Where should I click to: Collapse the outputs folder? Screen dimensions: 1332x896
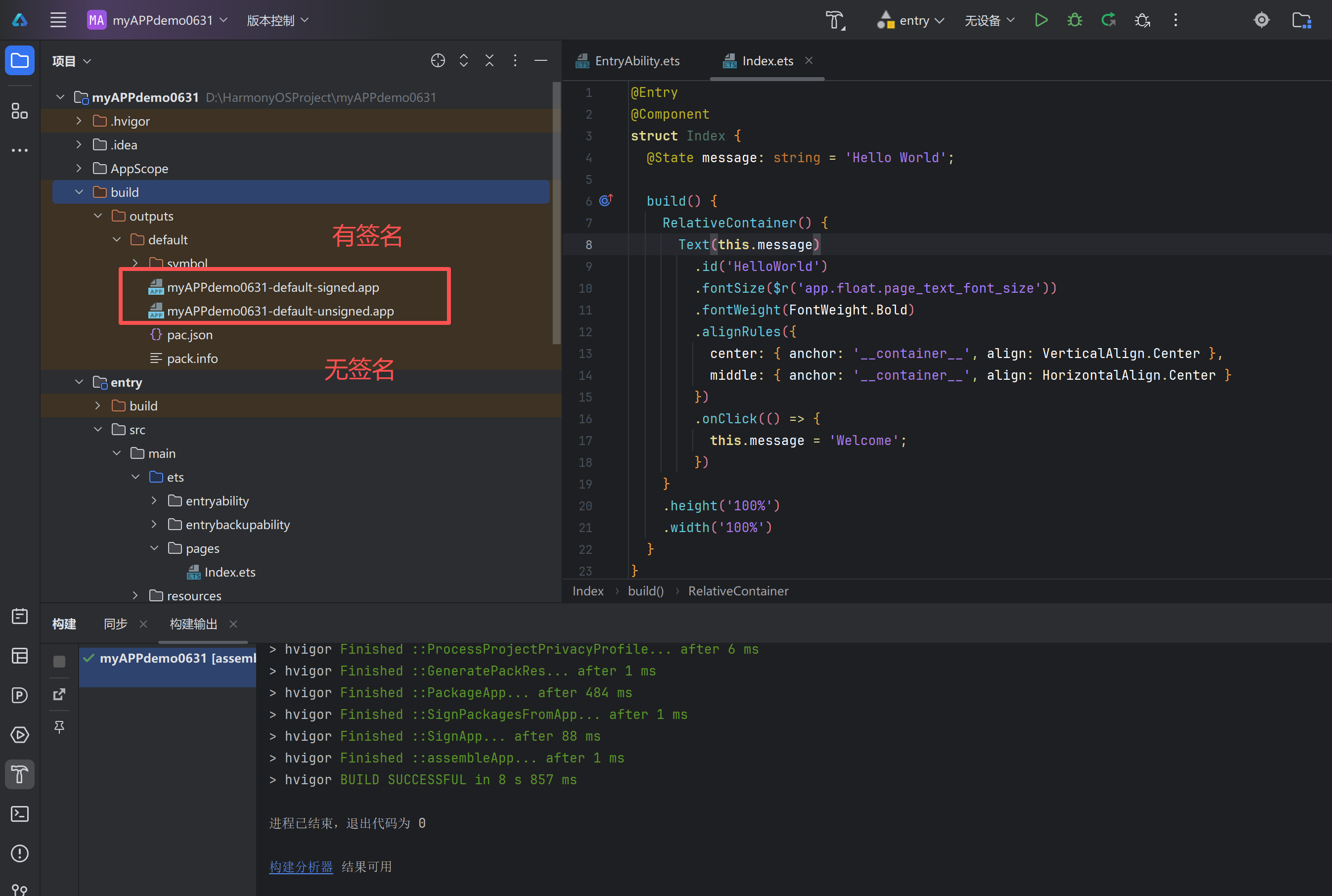pyautogui.click(x=98, y=216)
